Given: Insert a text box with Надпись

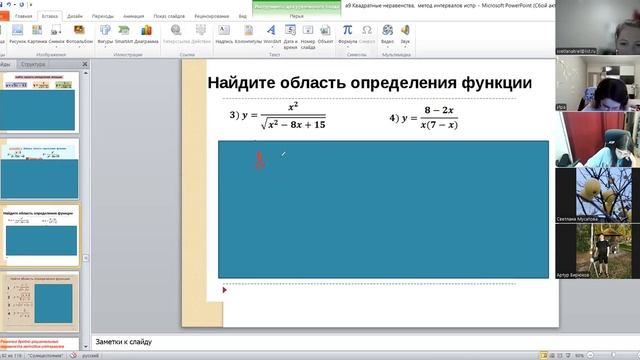Looking at the screenshot, I should (224, 34).
